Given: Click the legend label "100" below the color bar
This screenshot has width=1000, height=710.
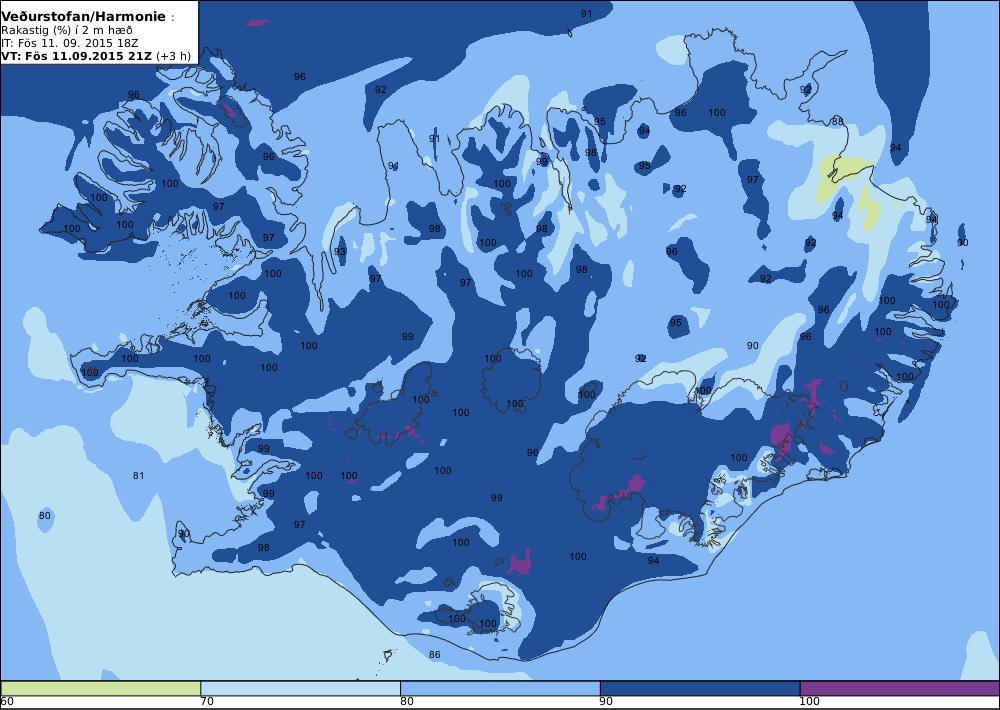Looking at the screenshot, I should coord(809,702).
